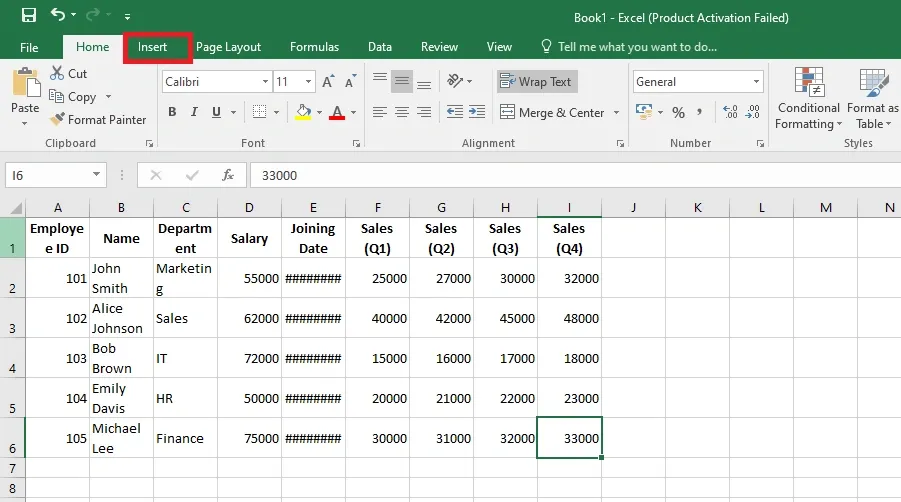
Task: Click the Save icon in quick access toolbar
Action: pyautogui.click(x=28, y=16)
